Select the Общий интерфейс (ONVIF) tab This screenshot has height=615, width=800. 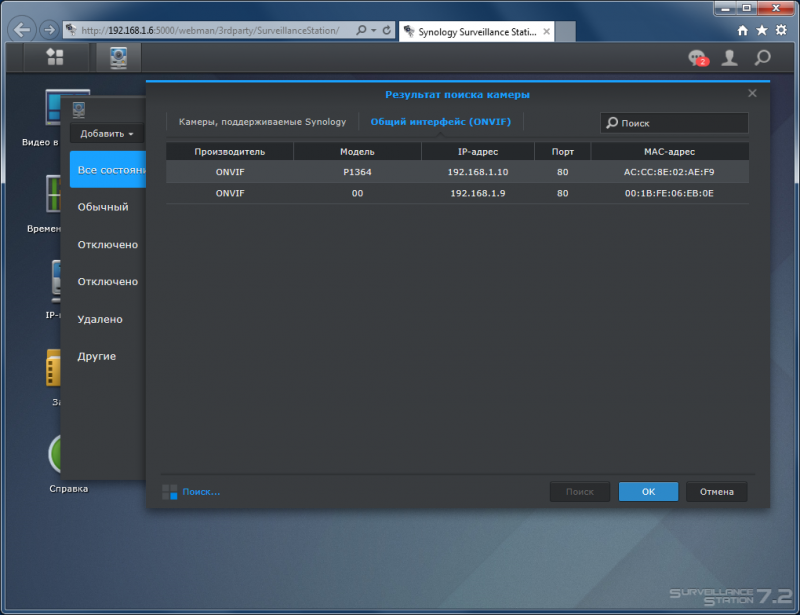click(x=441, y=122)
